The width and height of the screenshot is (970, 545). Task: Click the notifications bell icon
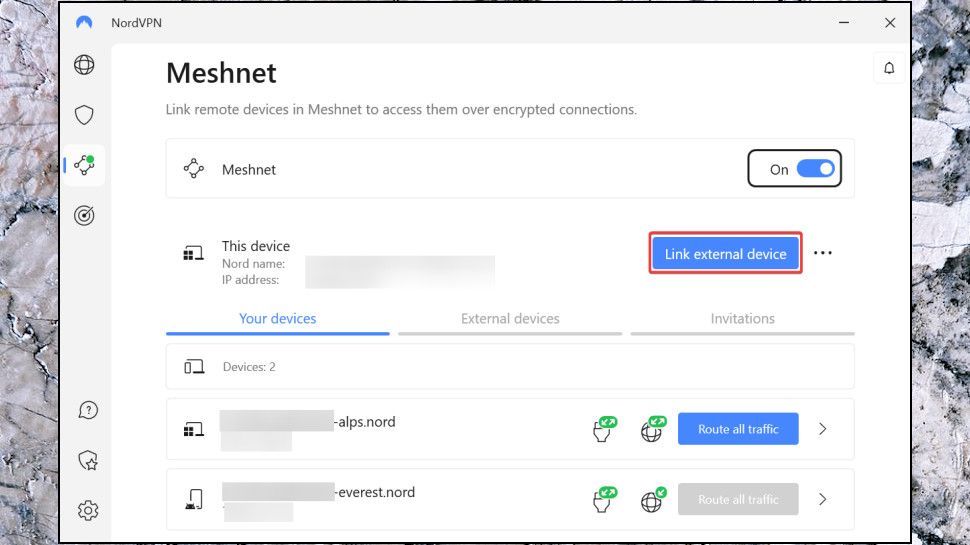click(x=889, y=68)
